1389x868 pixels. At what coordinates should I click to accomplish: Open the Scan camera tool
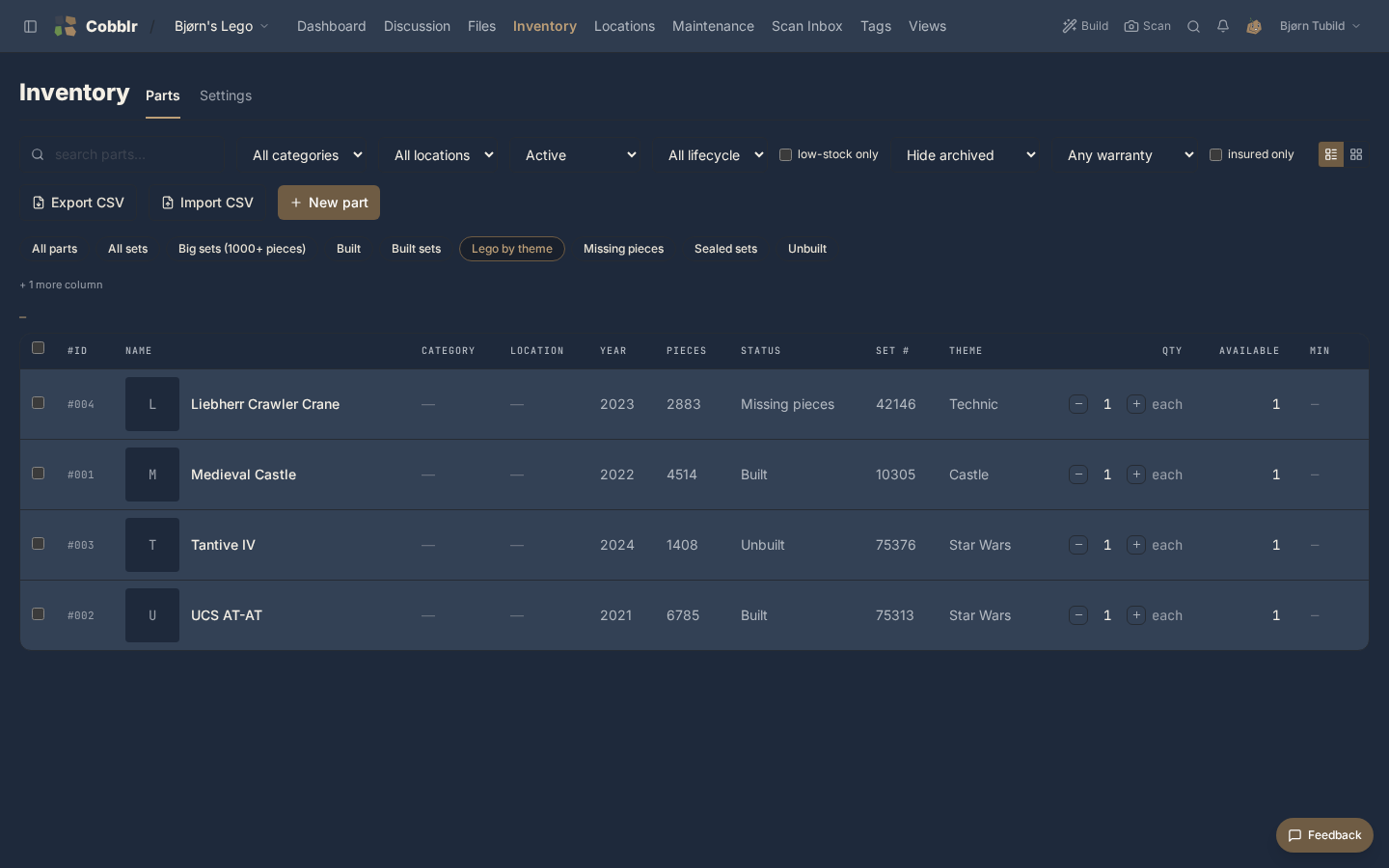(x=1147, y=26)
